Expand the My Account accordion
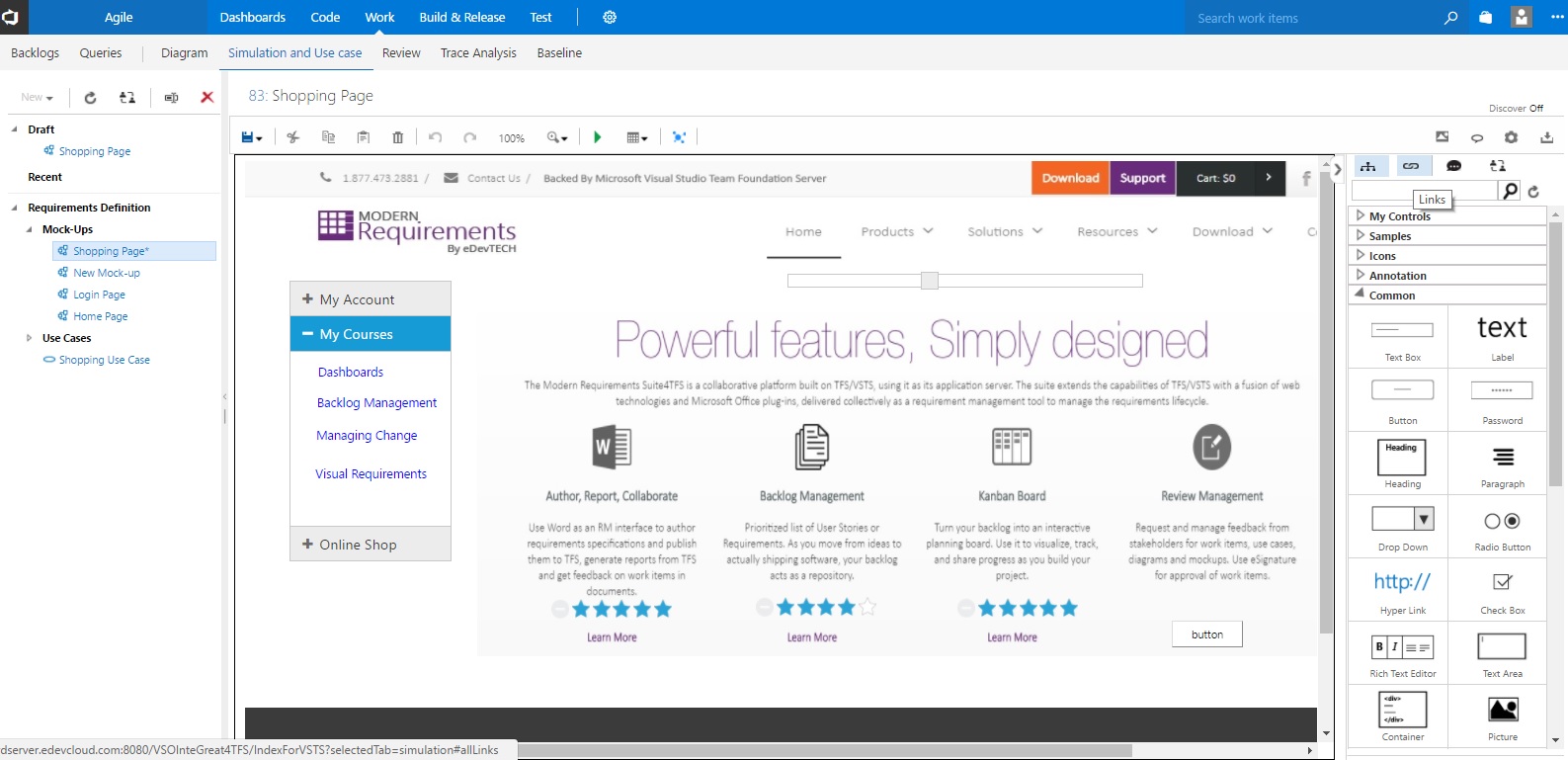 coord(371,299)
